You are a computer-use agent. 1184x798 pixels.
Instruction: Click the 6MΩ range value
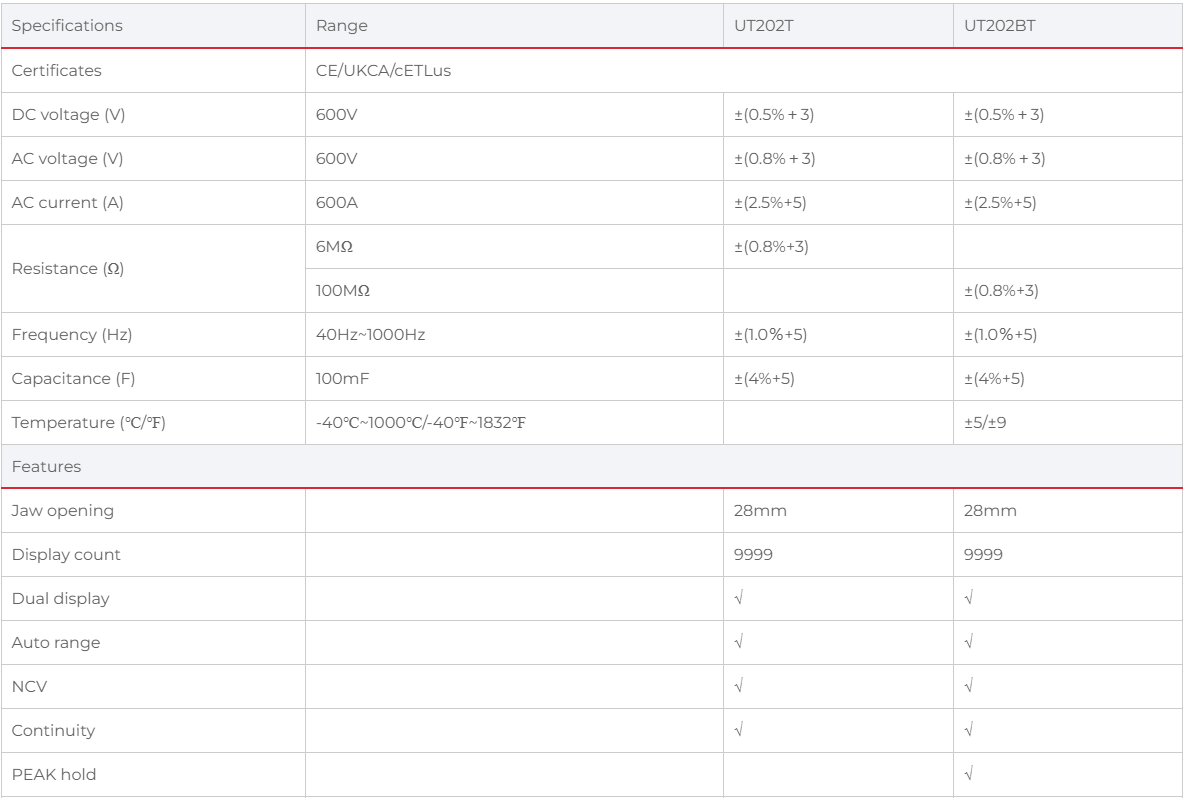(x=334, y=247)
